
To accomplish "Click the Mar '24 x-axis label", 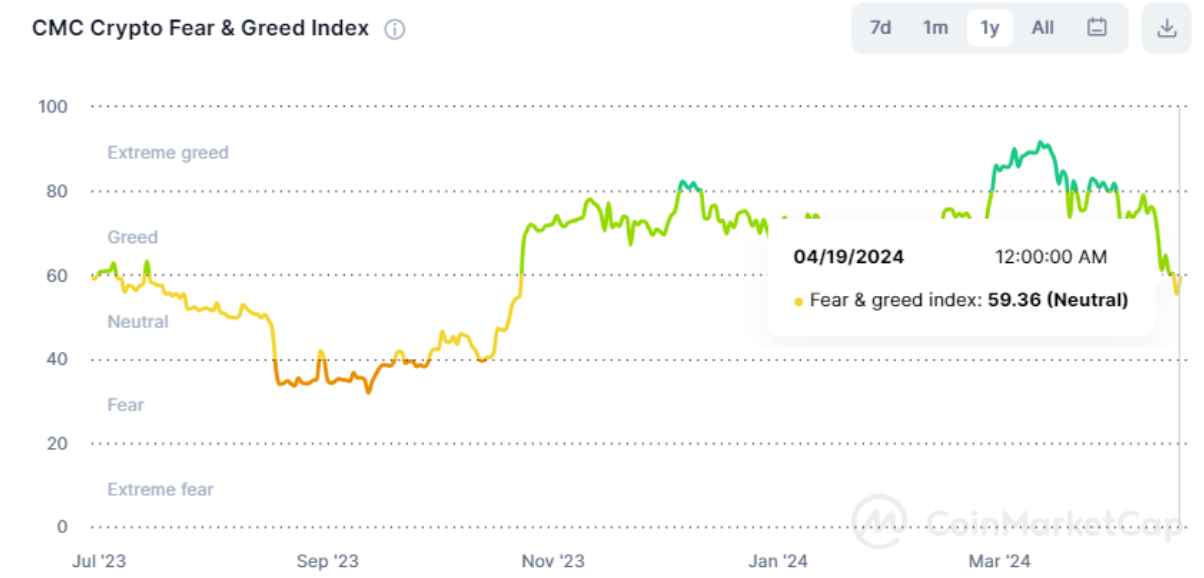I will [1000, 560].
